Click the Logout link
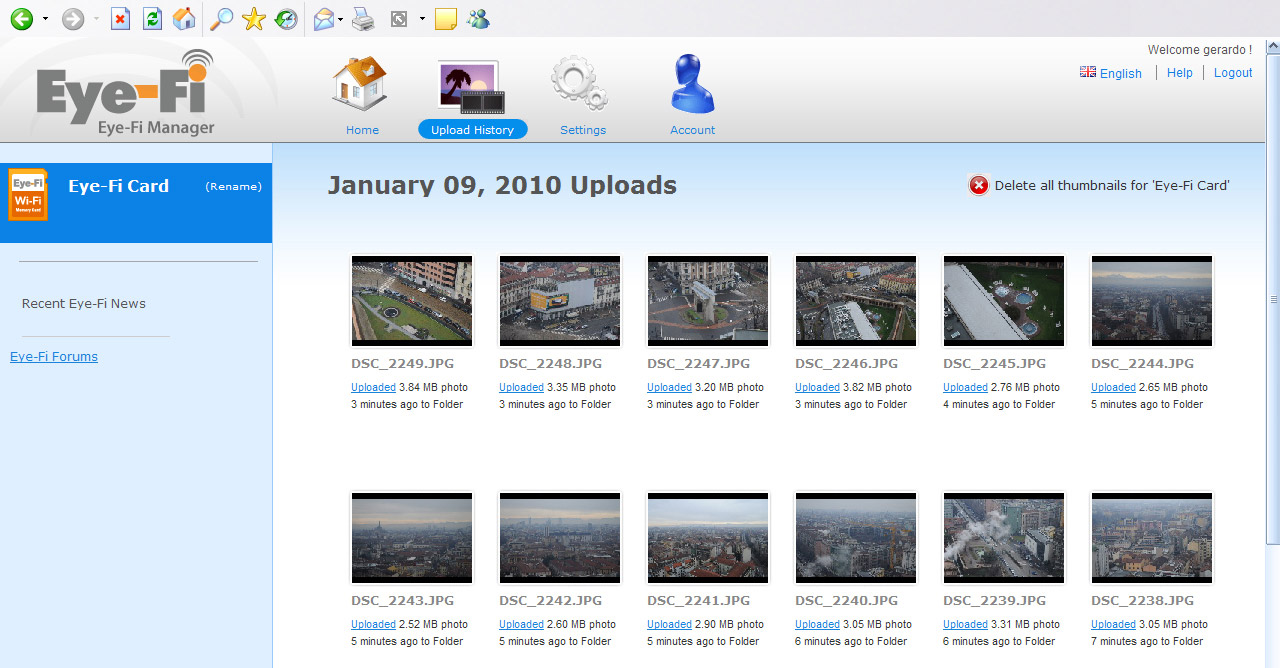 [x=1233, y=73]
